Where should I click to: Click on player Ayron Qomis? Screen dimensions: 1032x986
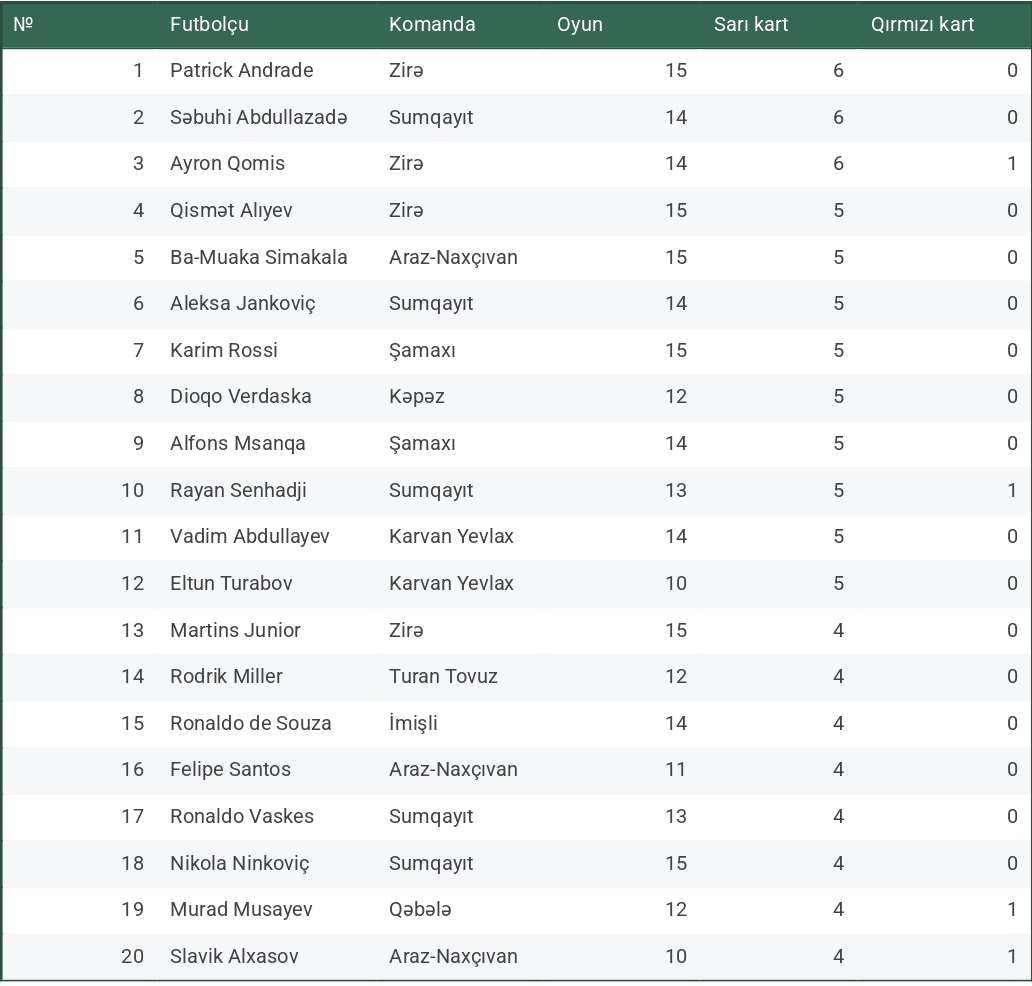[x=227, y=163]
